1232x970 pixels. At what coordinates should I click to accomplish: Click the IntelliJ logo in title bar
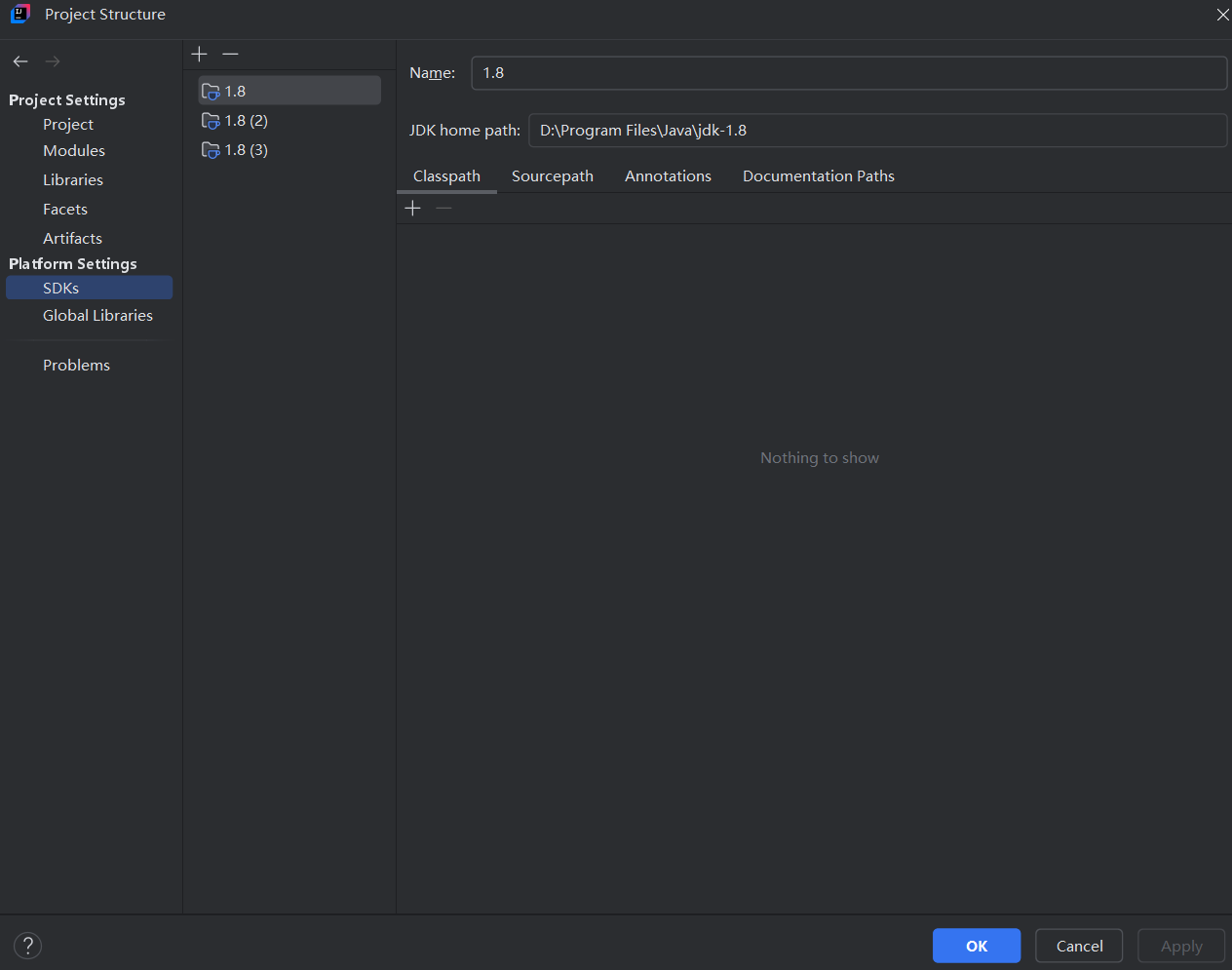pos(20,14)
